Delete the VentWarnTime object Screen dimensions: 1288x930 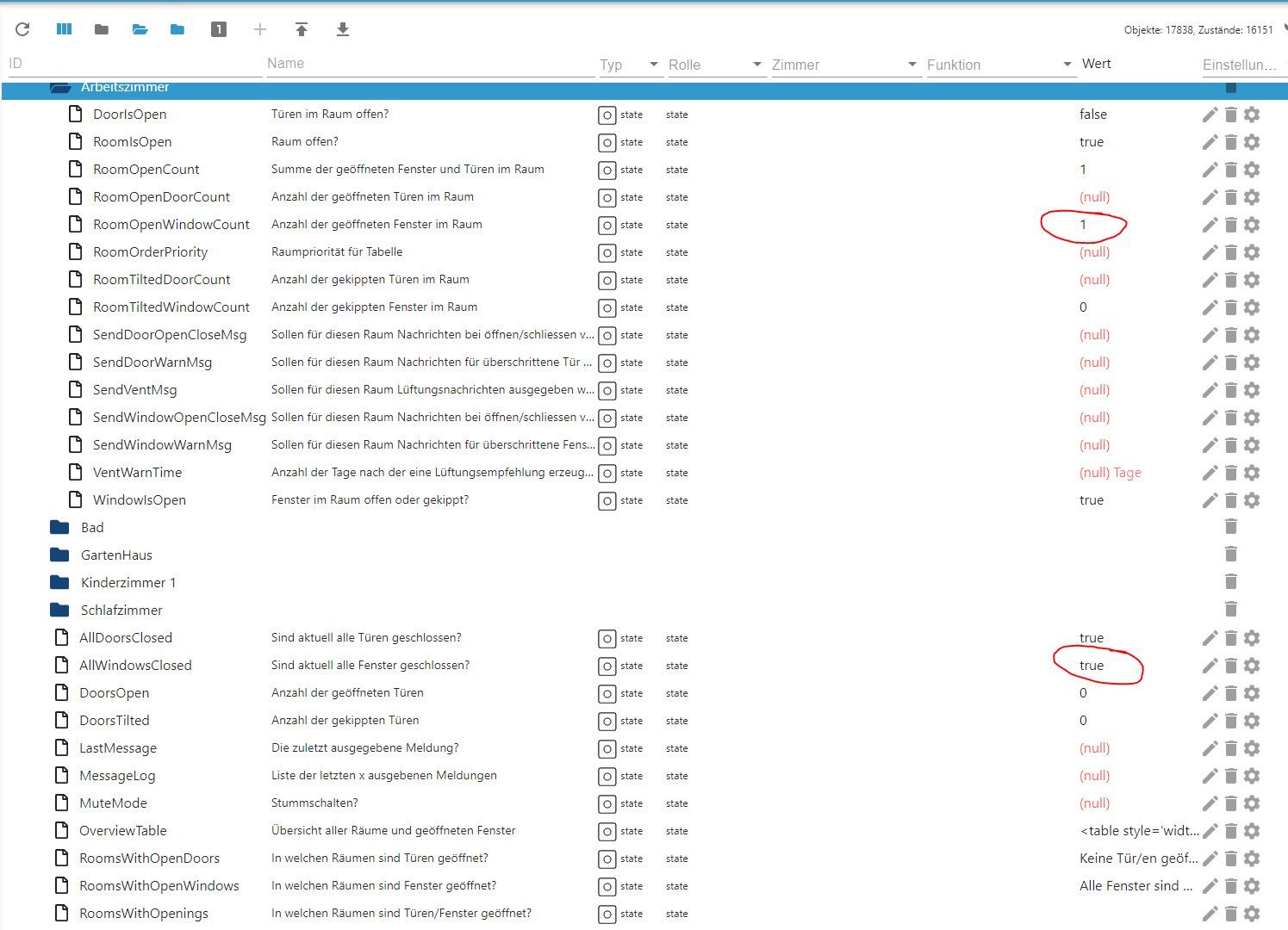(x=1231, y=473)
